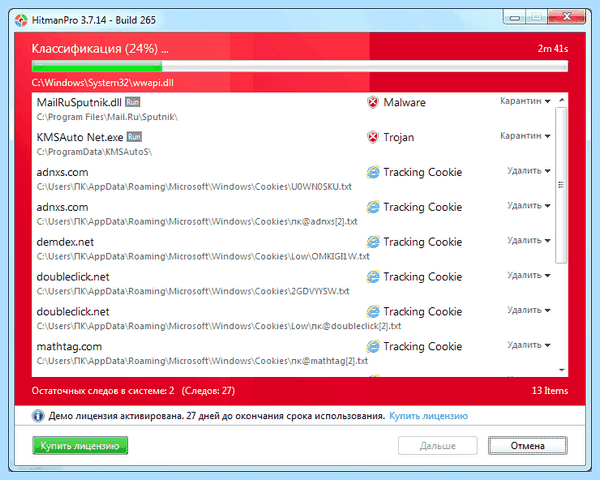Click the path C:\ProgramData\KMSAutoS\
This screenshot has width=600, height=480.
click(x=94, y=152)
